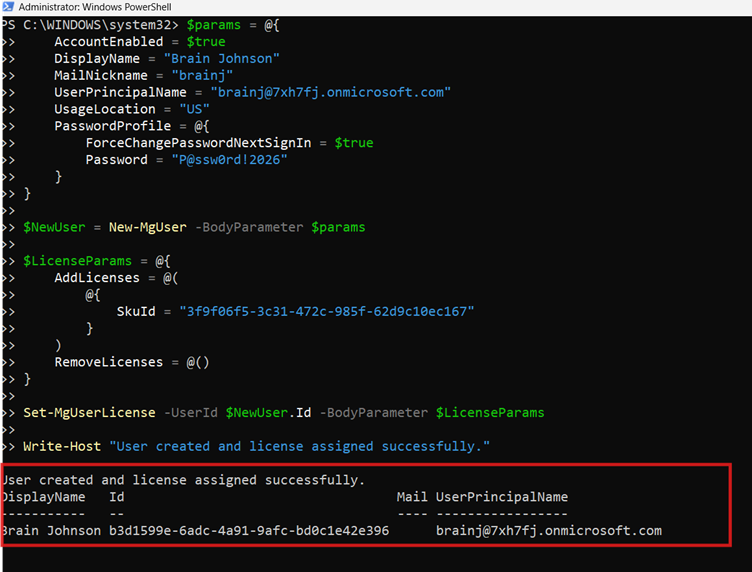This screenshot has height=572, width=752.
Task: Click the output line "User created and license assigned successfully."
Action: point(183,480)
